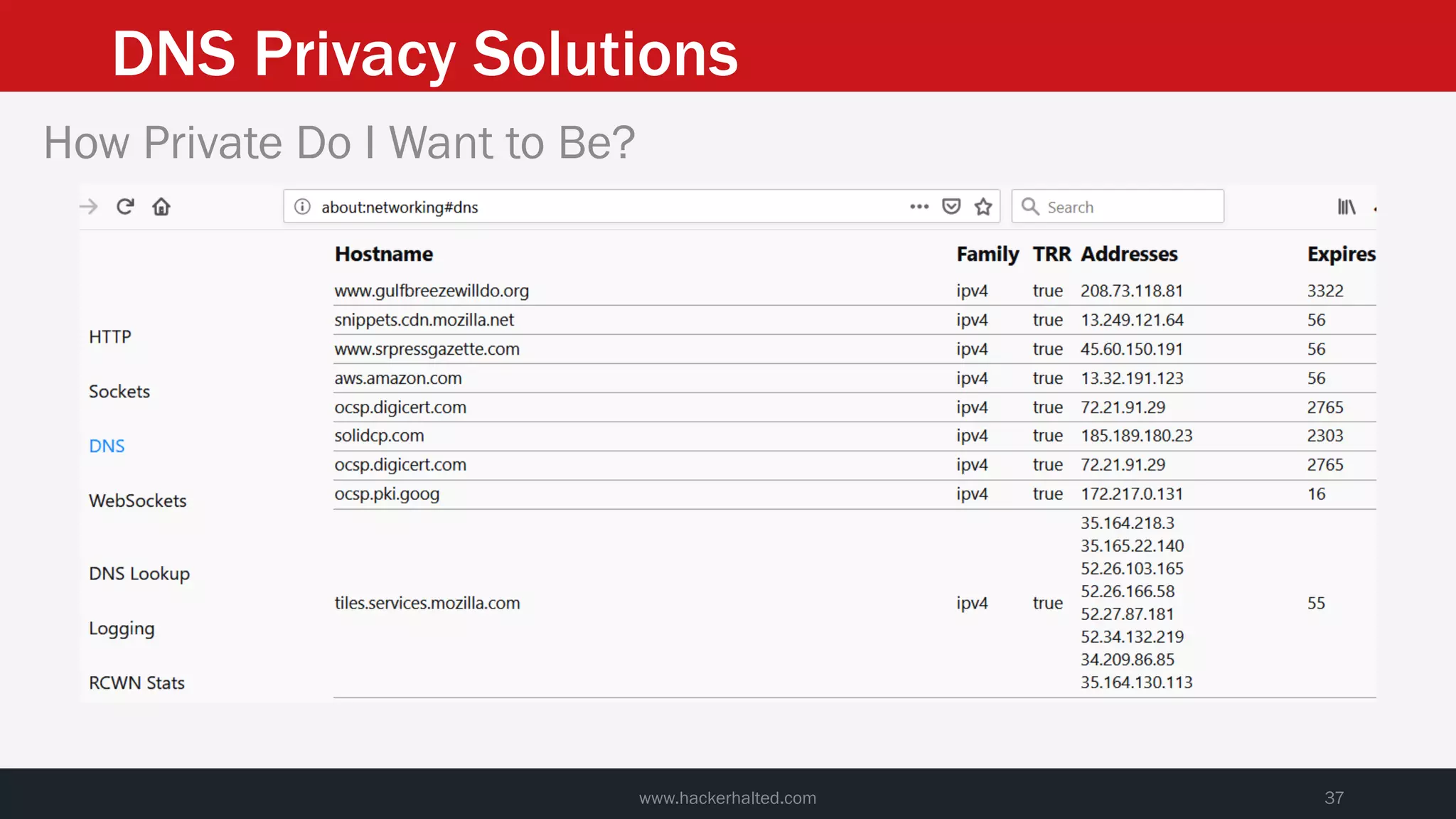The width and height of the screenshot is (1456, 819).
Task: Focus the Search input field
Action: 1118,206
